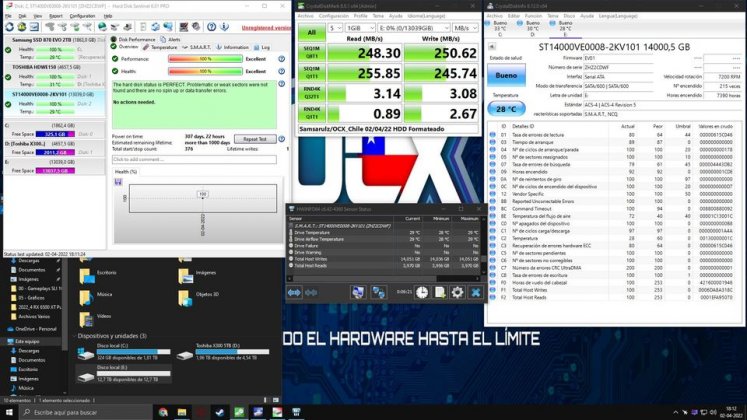Run the RND4K Q32T1 test
The image size is (747, 420).
click(x=312, y=93)
